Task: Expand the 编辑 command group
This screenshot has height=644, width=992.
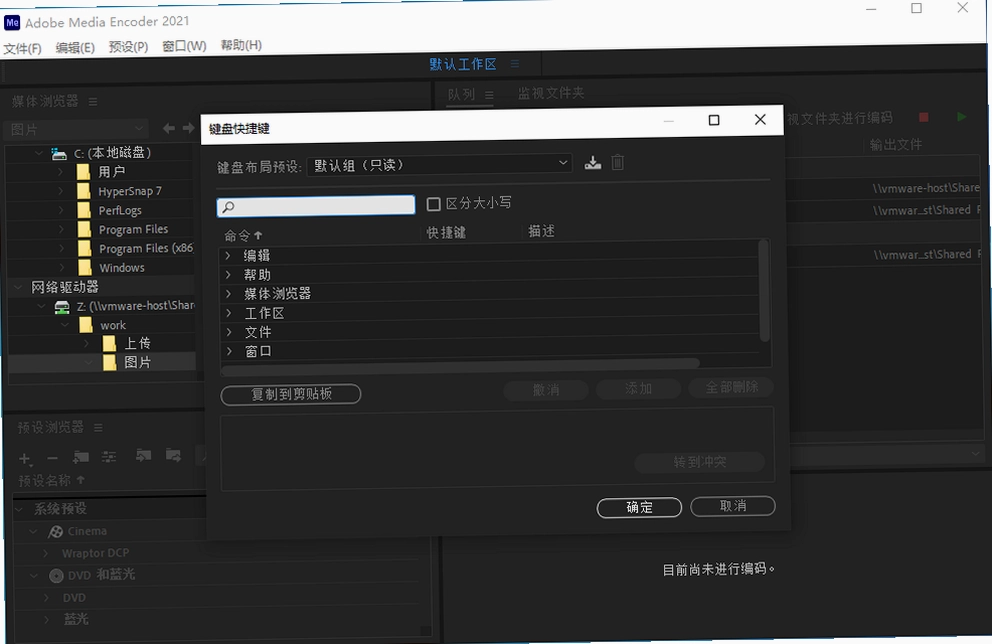Action: pos(228,256)
